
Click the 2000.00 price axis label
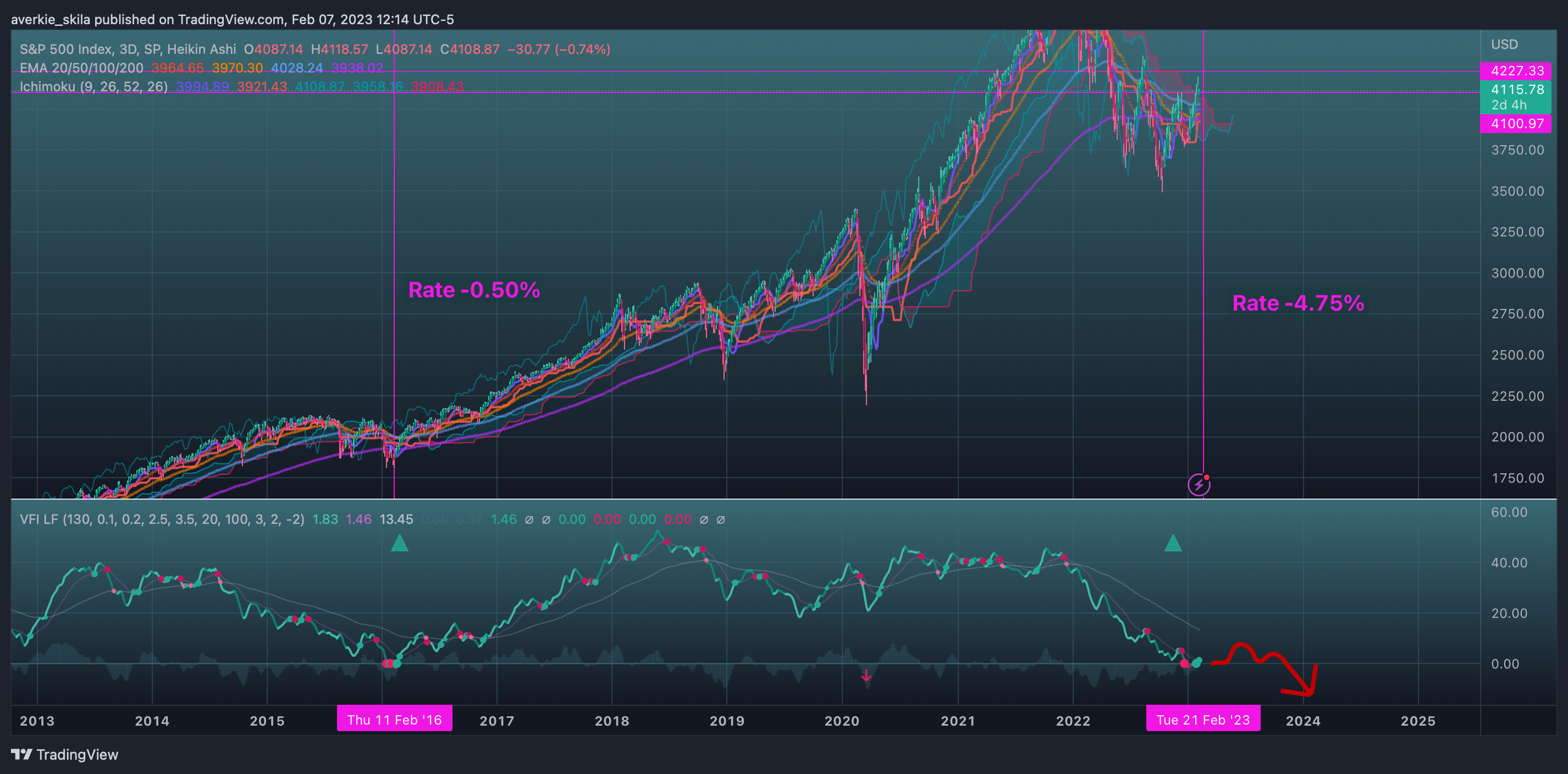click(x=1517, y=437)
